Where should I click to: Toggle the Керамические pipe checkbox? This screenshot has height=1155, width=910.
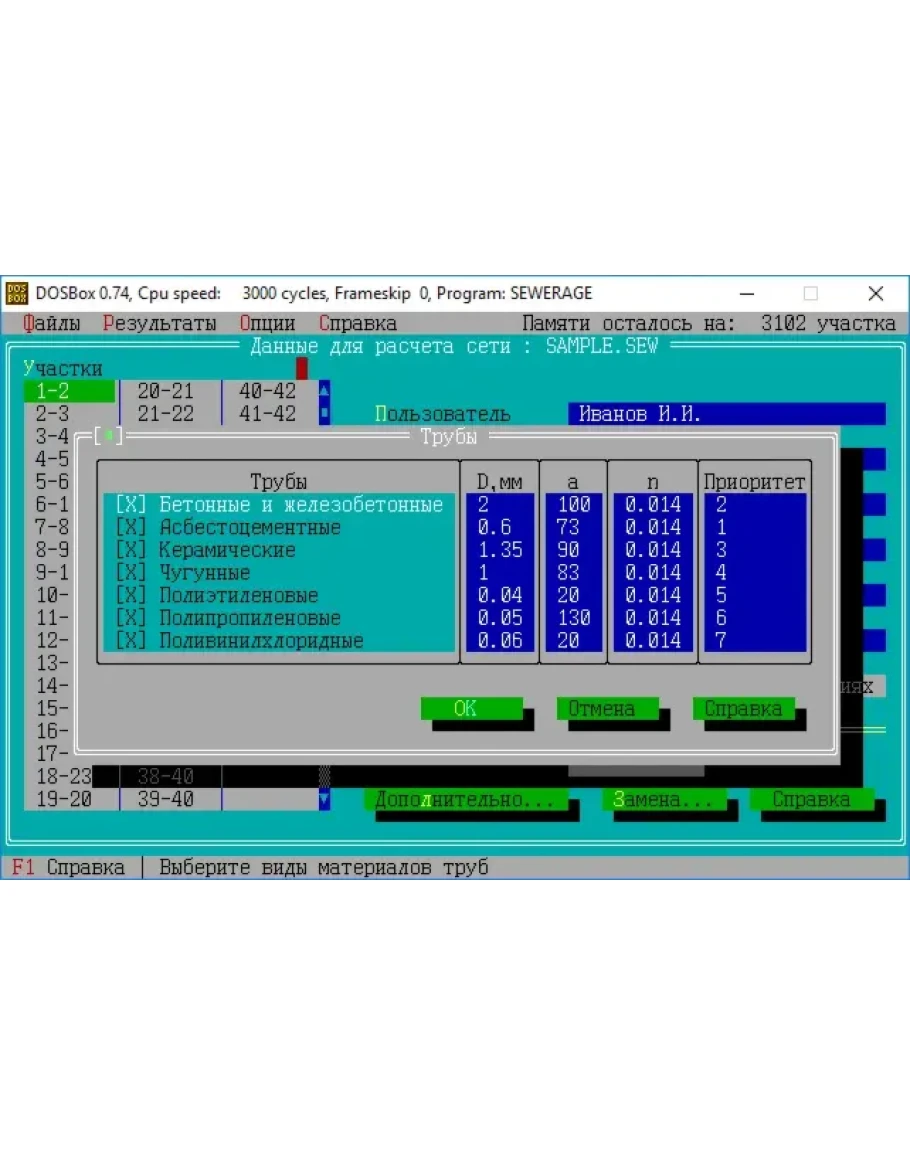[x=131, y=550]
